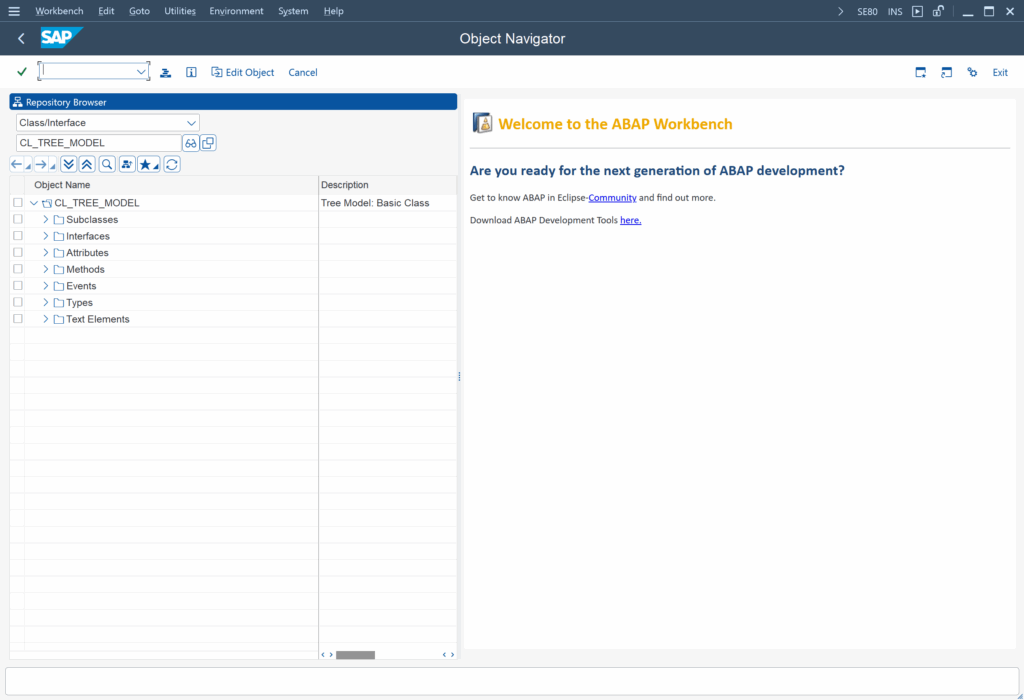Click the ABAP Workbench welcome icon
The height and width of the screenshot is (700, 1024).
(483, 123)
